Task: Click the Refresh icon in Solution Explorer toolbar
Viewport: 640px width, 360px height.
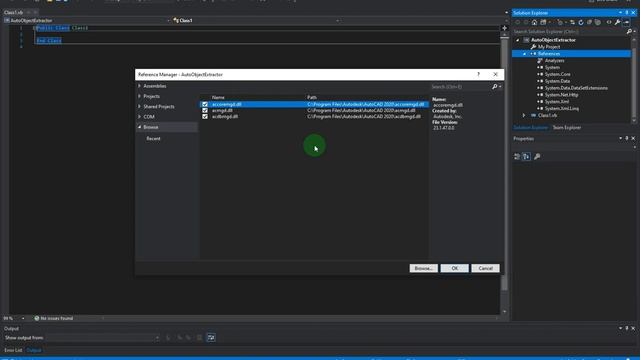Action: click(581, 22)
